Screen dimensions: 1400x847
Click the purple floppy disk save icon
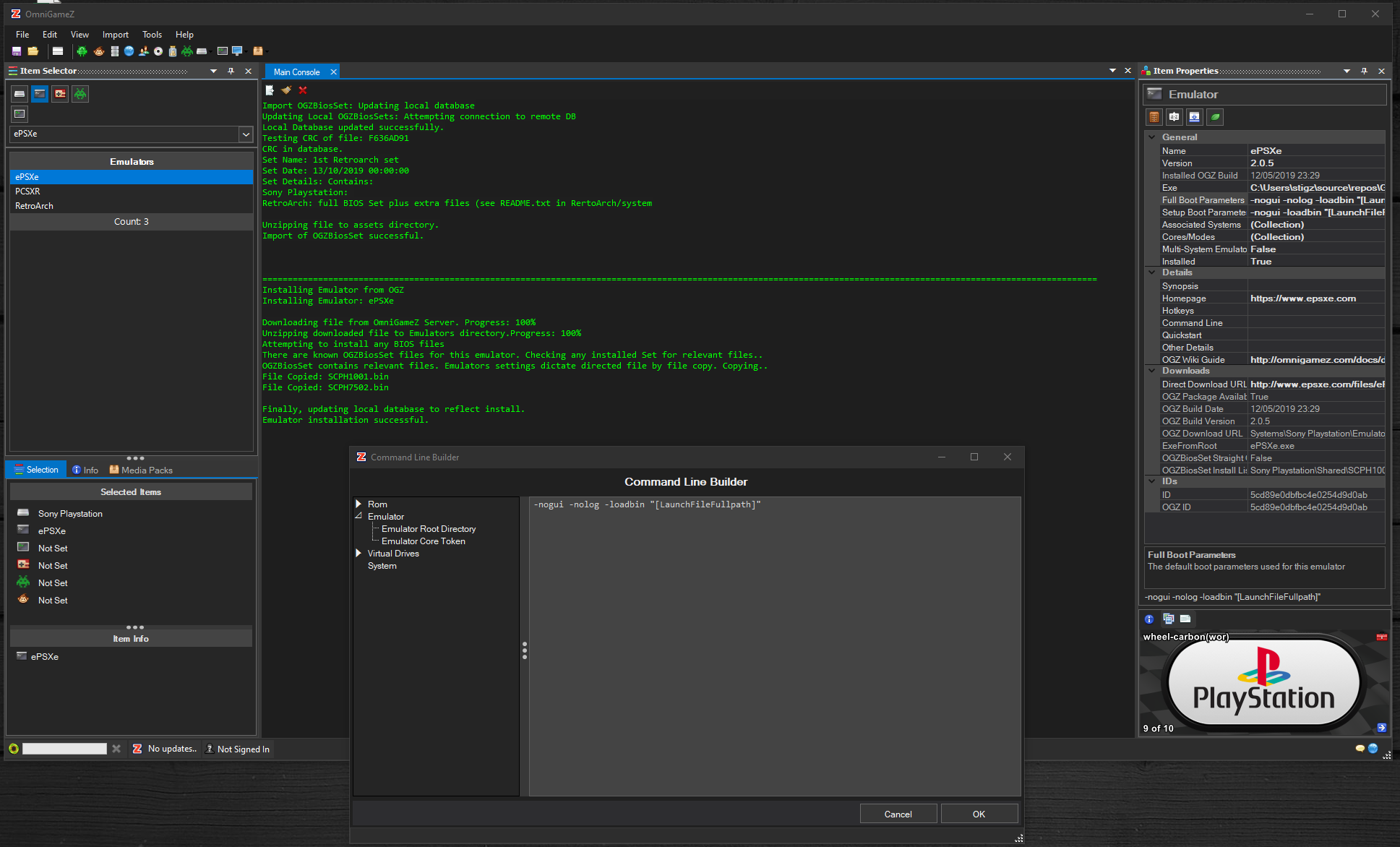(17, 51)
